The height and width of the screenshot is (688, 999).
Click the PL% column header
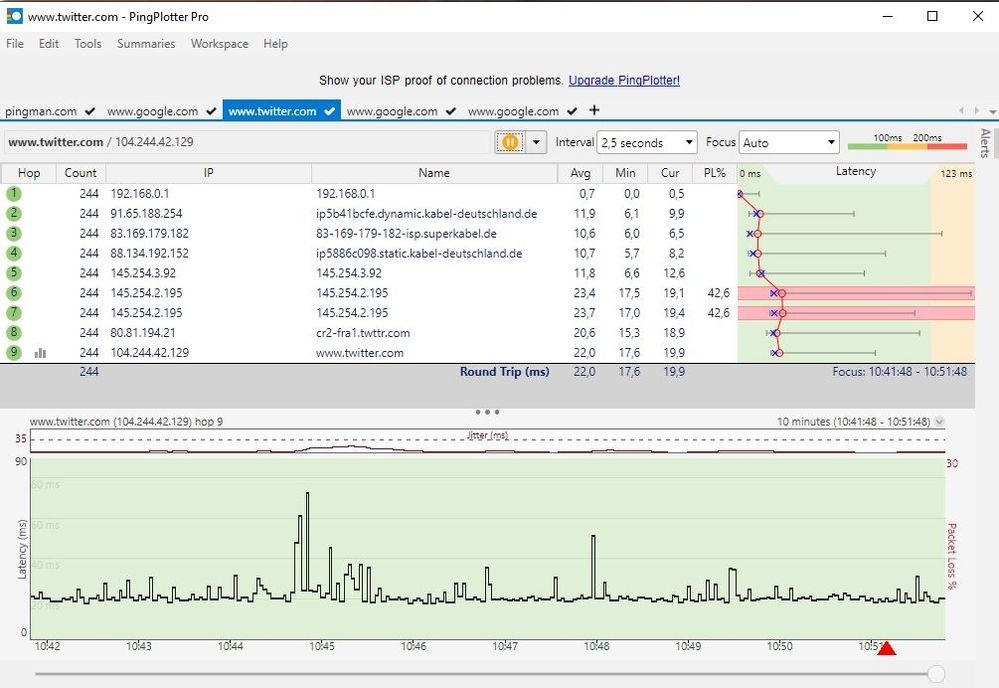715,173
